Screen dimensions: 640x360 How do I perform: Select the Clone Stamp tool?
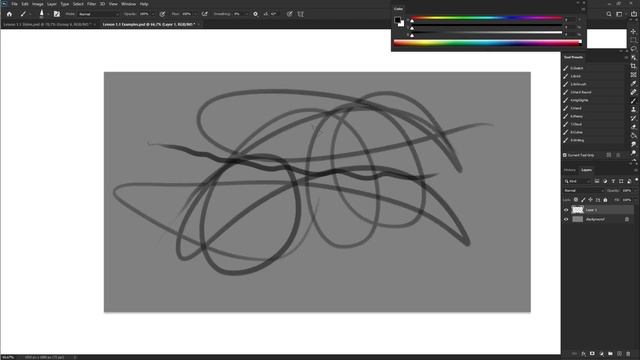[x=633, y=109]
